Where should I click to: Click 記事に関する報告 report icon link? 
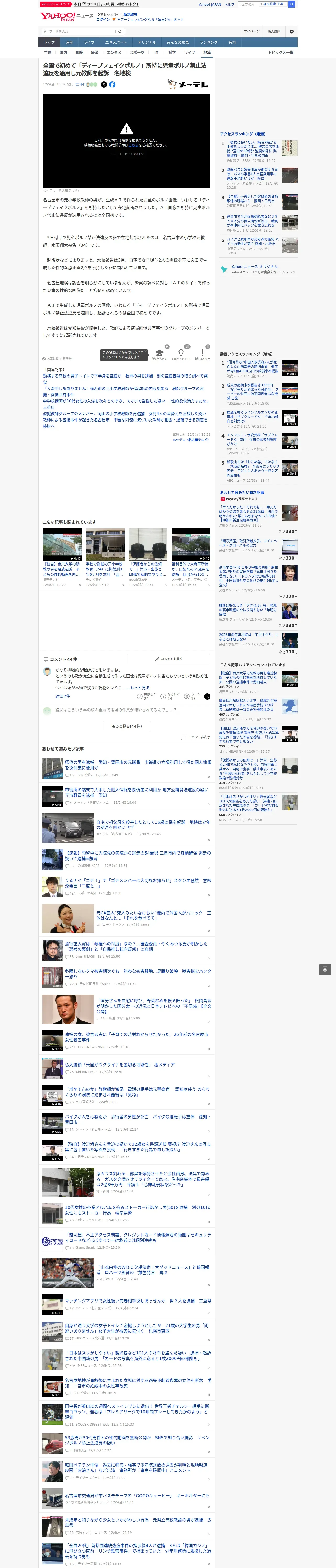coord(57,359)
